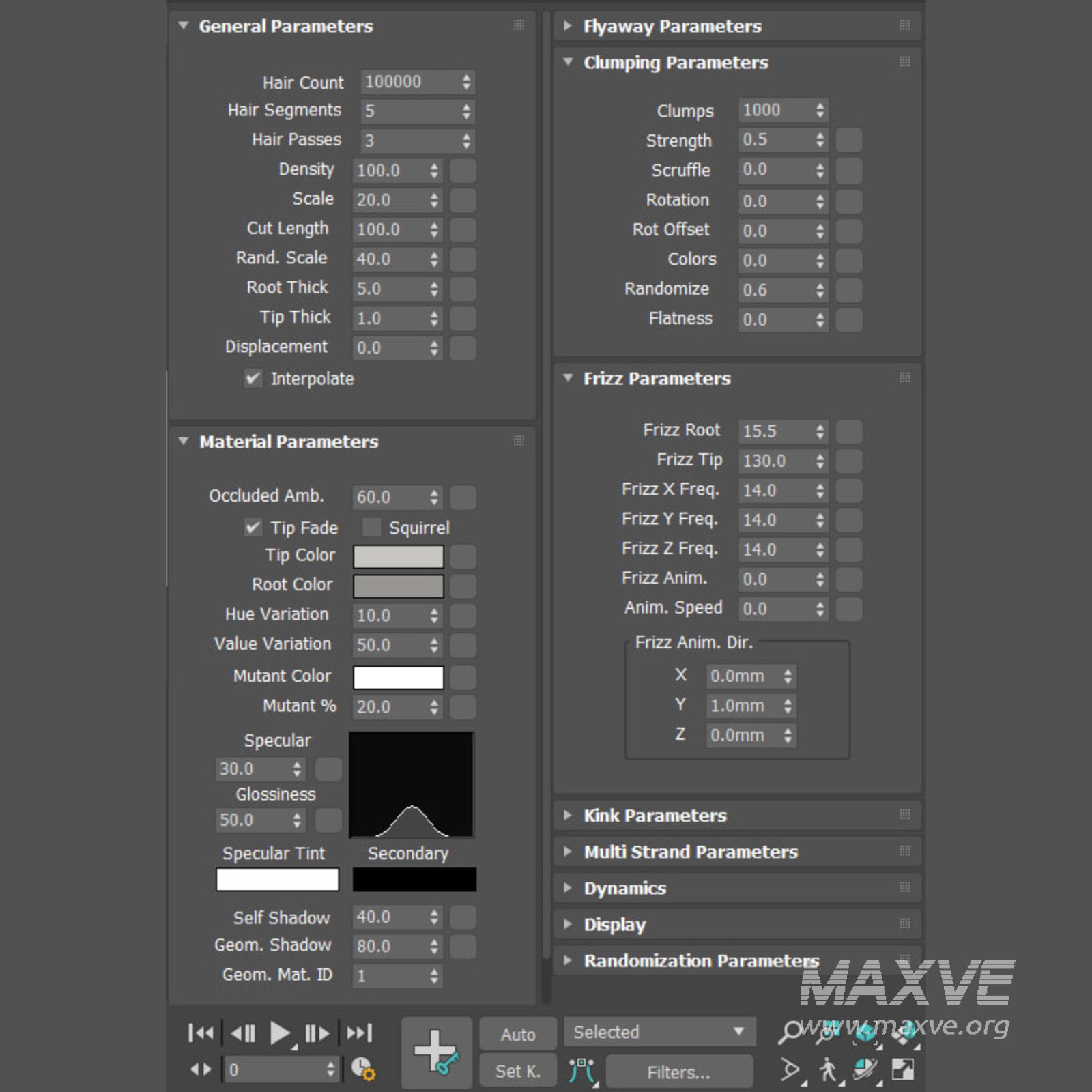Jump to the end of animation

(x=360, y=1033)
